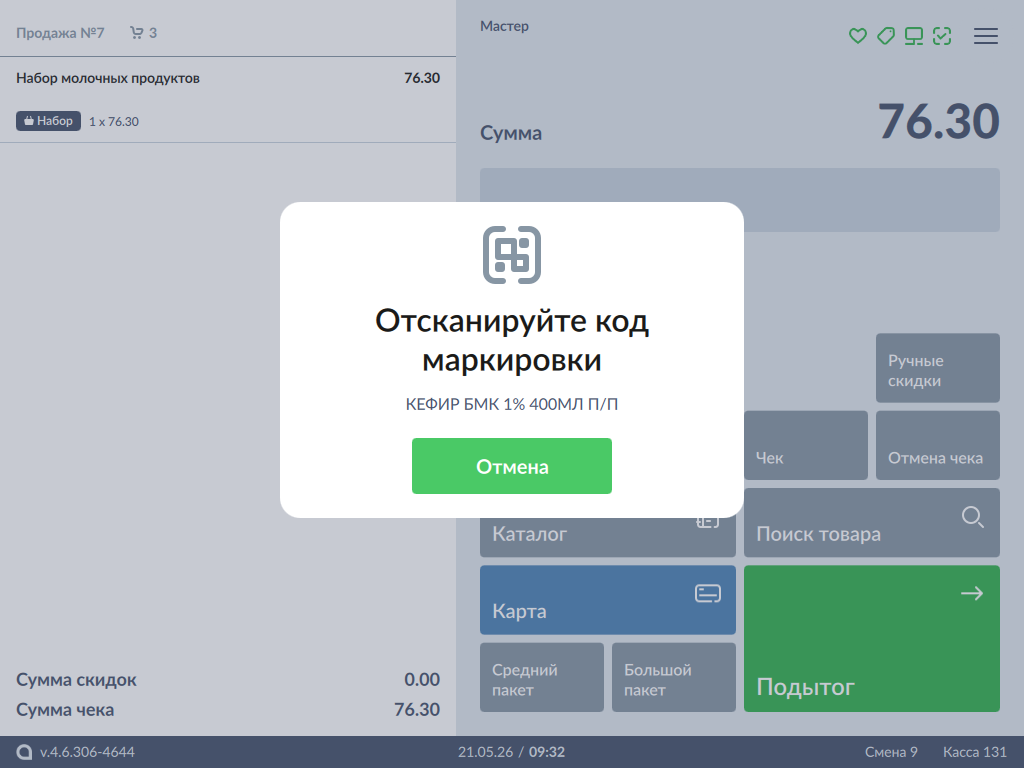
Task: Click the Набор badge on item
Action: tap(48, 121)
